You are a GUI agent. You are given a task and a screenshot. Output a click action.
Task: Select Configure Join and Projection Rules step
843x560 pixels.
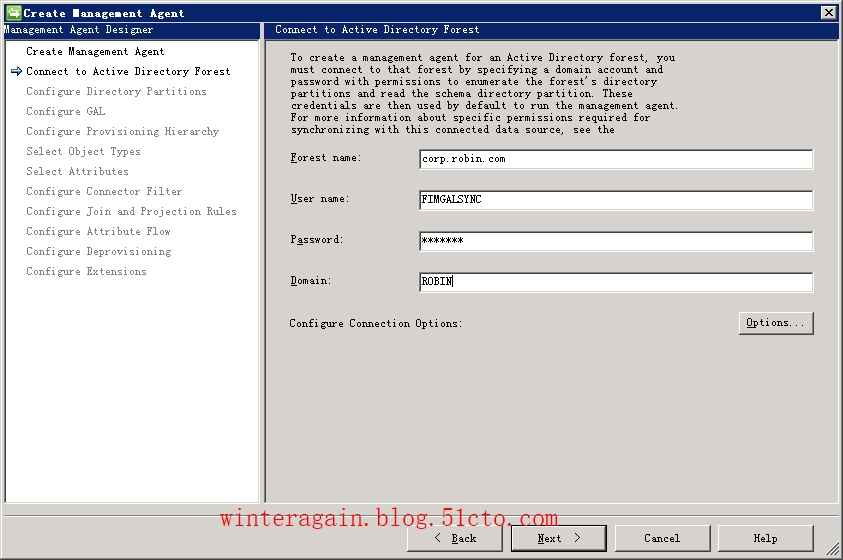(131, 211)
